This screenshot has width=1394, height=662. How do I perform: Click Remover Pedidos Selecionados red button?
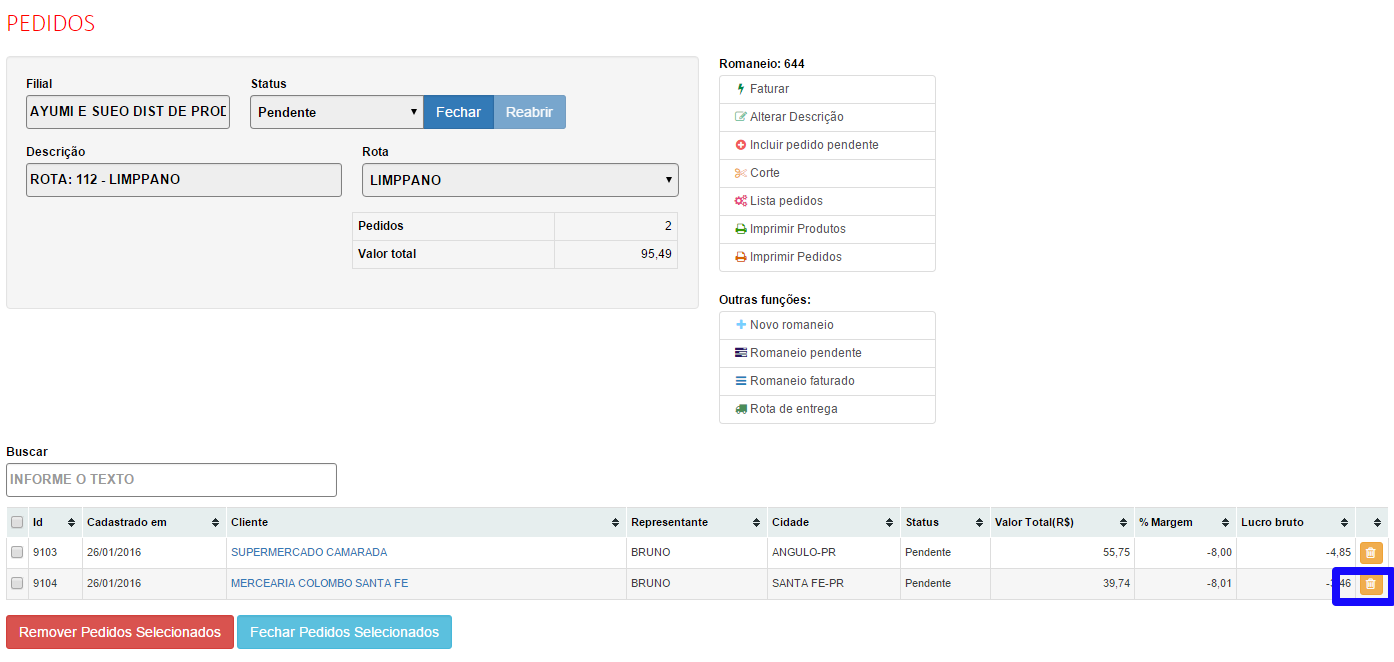(x=120, y=632)
